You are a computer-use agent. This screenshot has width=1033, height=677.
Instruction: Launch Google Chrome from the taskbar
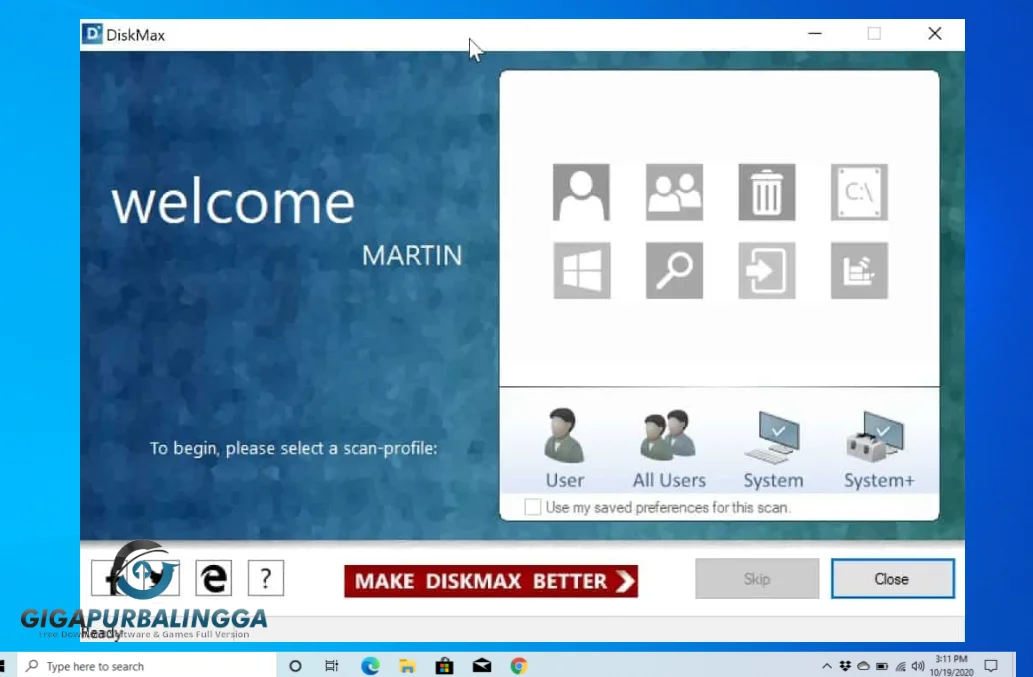518,666
